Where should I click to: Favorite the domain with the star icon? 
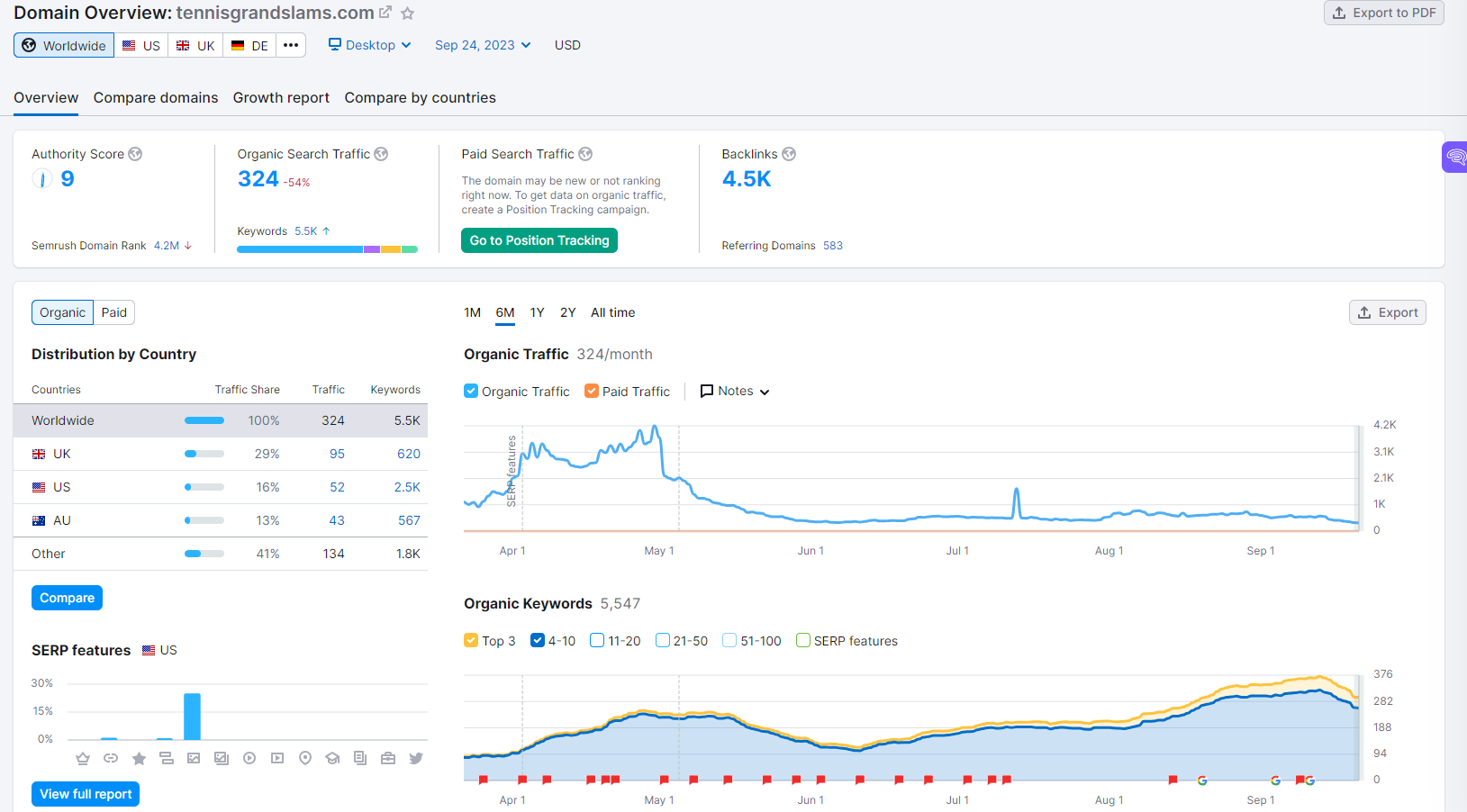point(407,14)
